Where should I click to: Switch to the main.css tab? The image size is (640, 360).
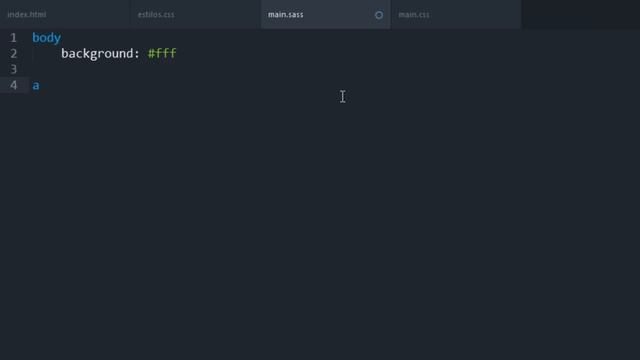coord(456,14)
